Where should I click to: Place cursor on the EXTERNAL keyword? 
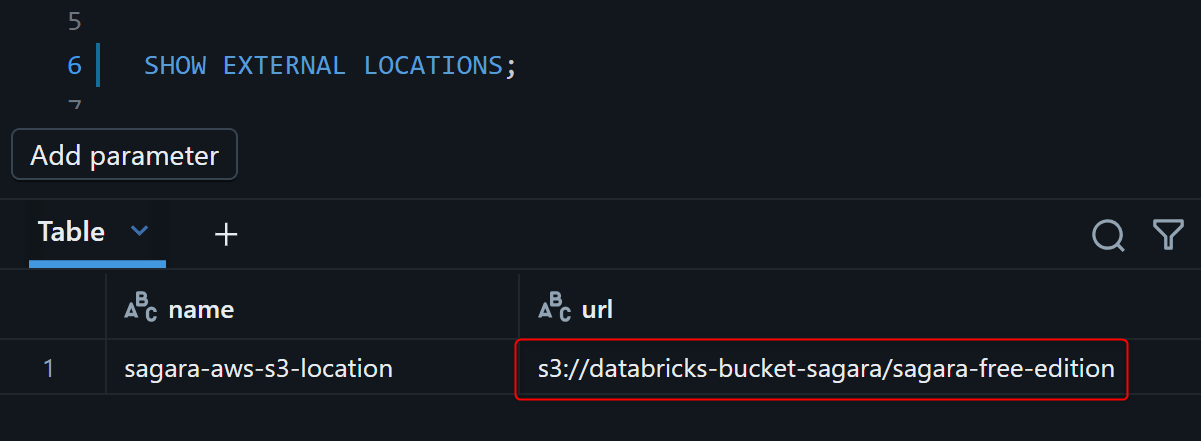pyautogui.click(x=284, y=66)
